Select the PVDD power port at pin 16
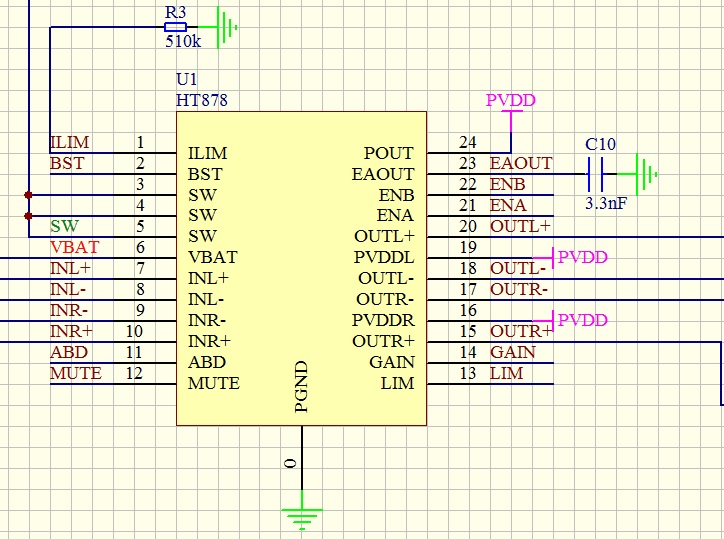 click(582, 320)
